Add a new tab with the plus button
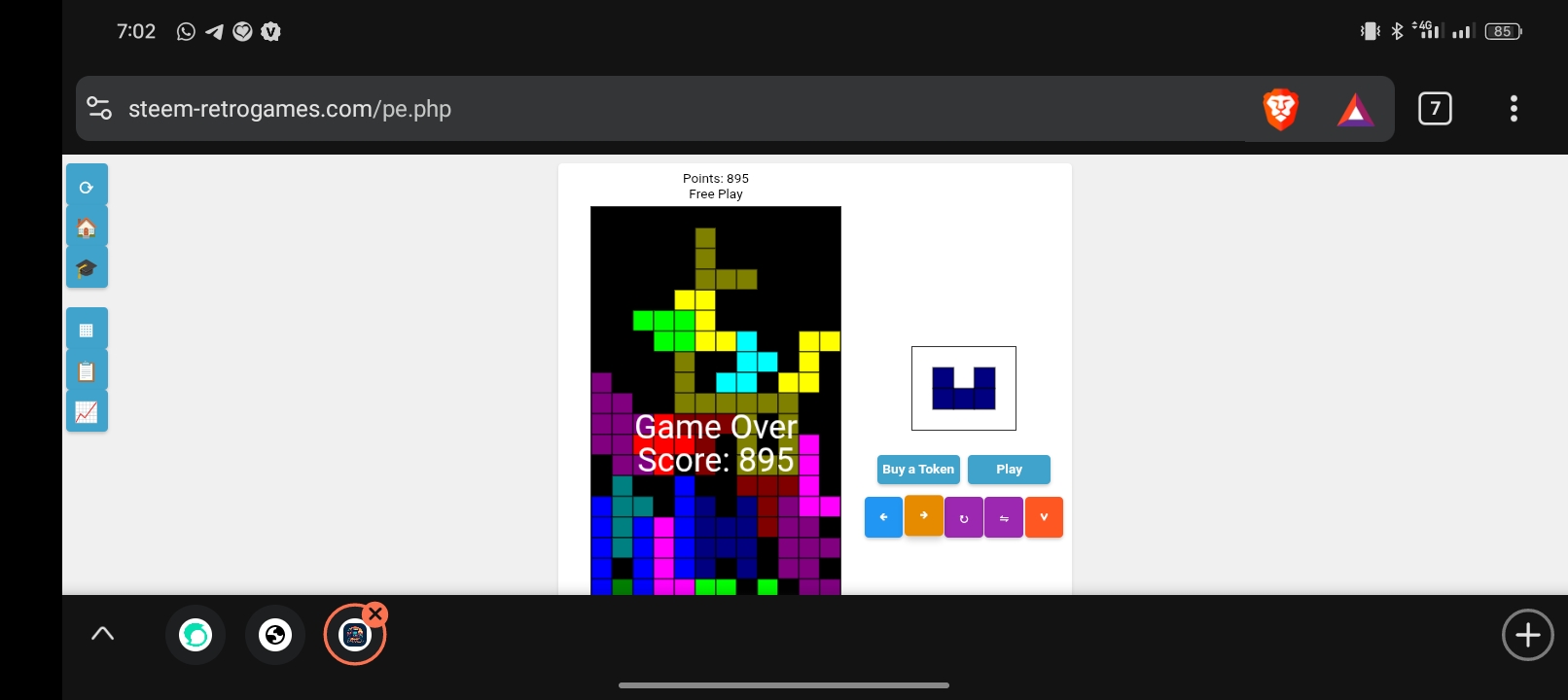This screenshot has width=1568, height=700. 1527,635
